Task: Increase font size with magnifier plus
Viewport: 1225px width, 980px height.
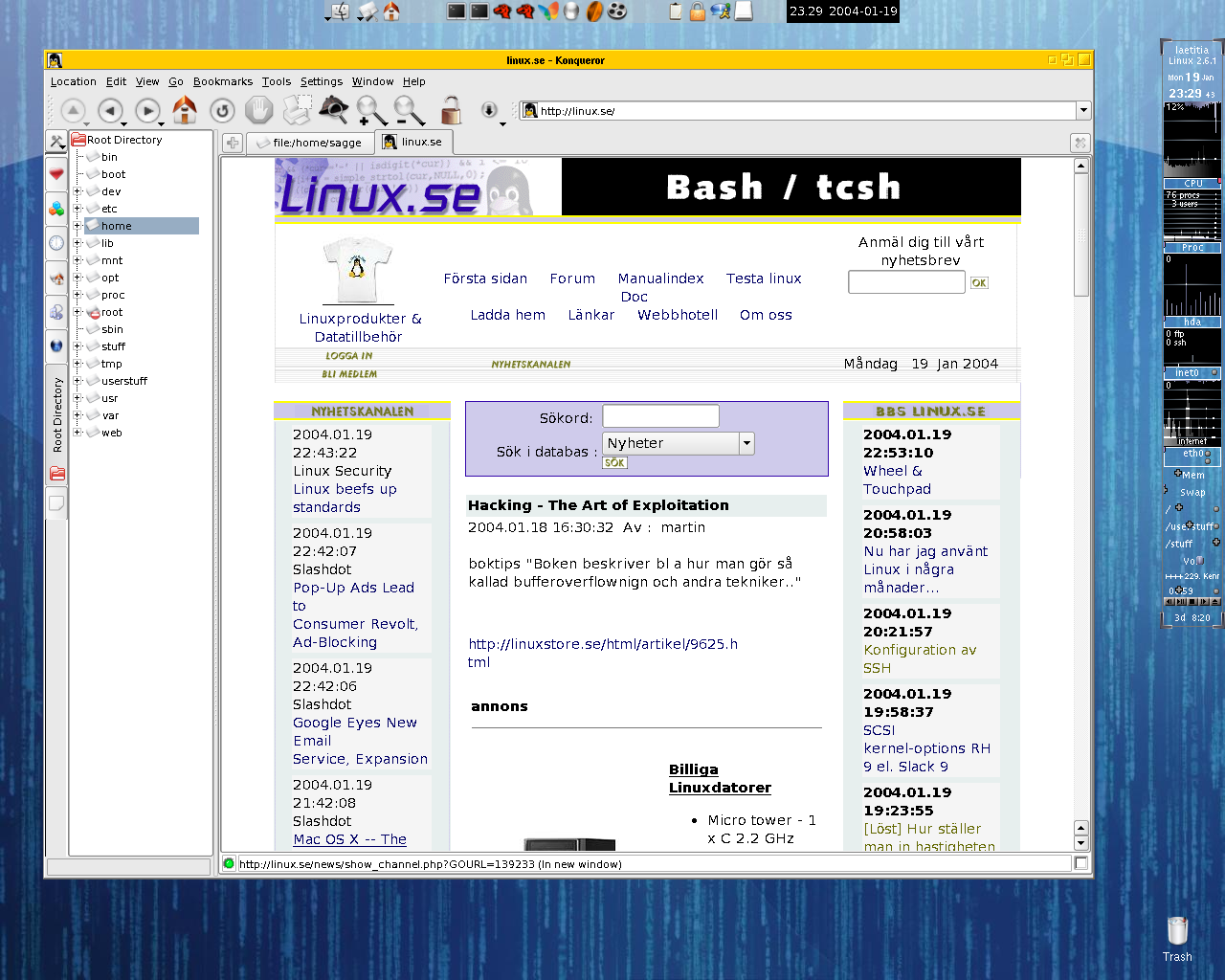Action: tap(371, 111)
